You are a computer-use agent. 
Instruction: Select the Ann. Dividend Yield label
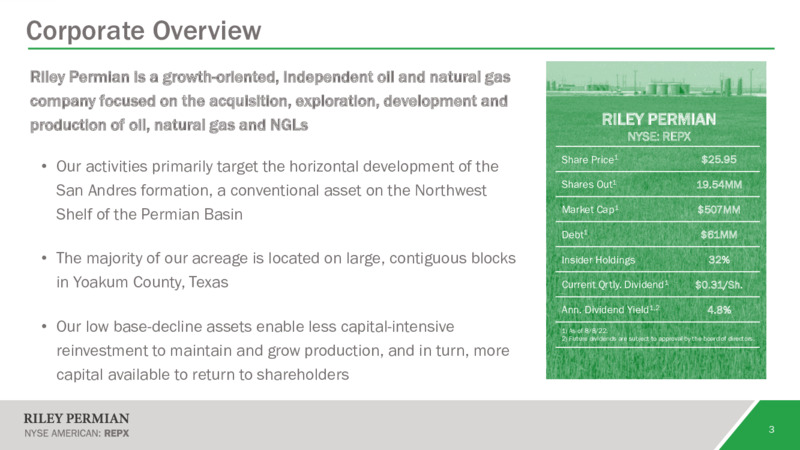pos(610,310)
